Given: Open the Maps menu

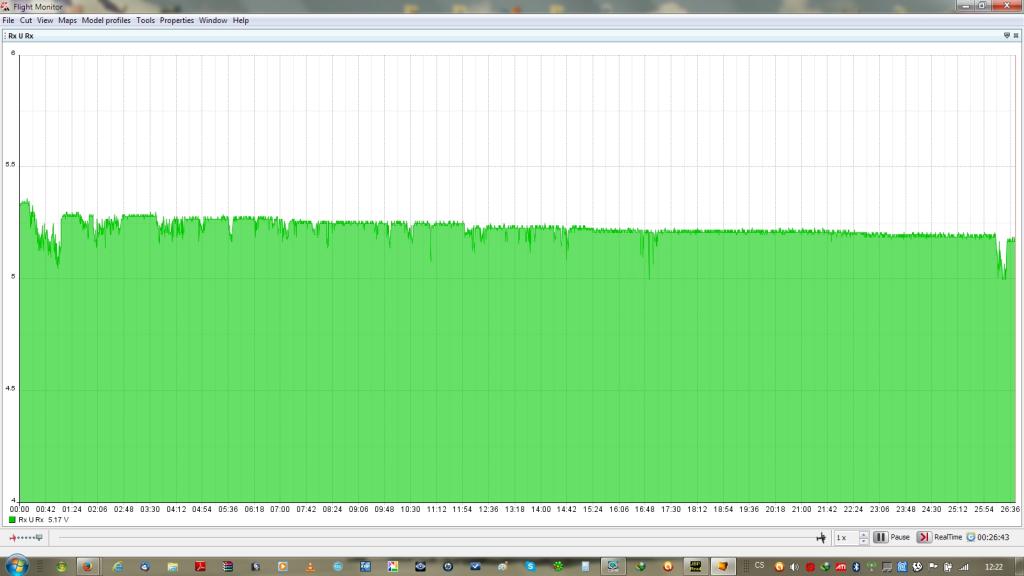Looking at the screenshot, I should click(67, 20).
